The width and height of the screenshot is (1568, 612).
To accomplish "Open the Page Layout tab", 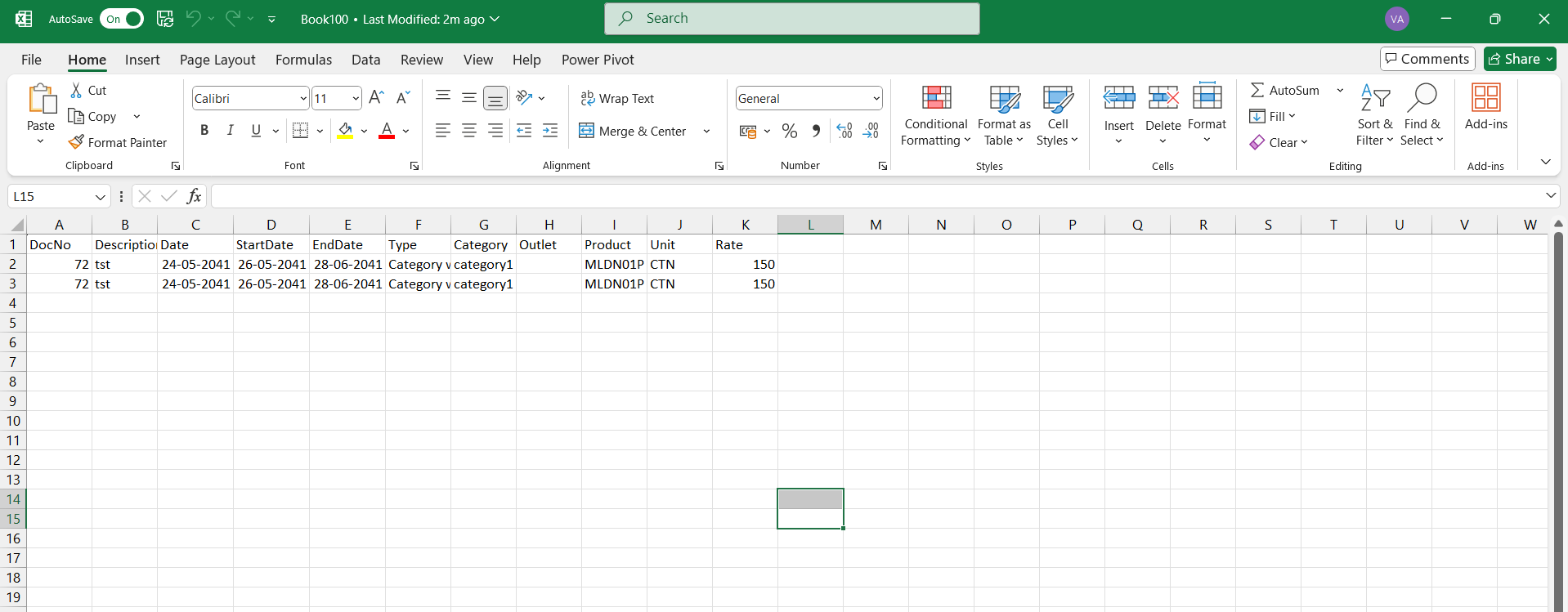I will pos(217,60).
